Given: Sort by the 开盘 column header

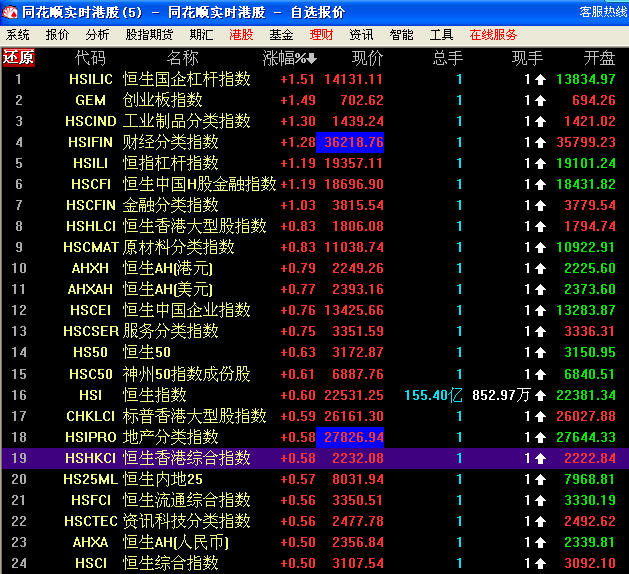Looking at the screenshot, I should [x=599, y=57].
